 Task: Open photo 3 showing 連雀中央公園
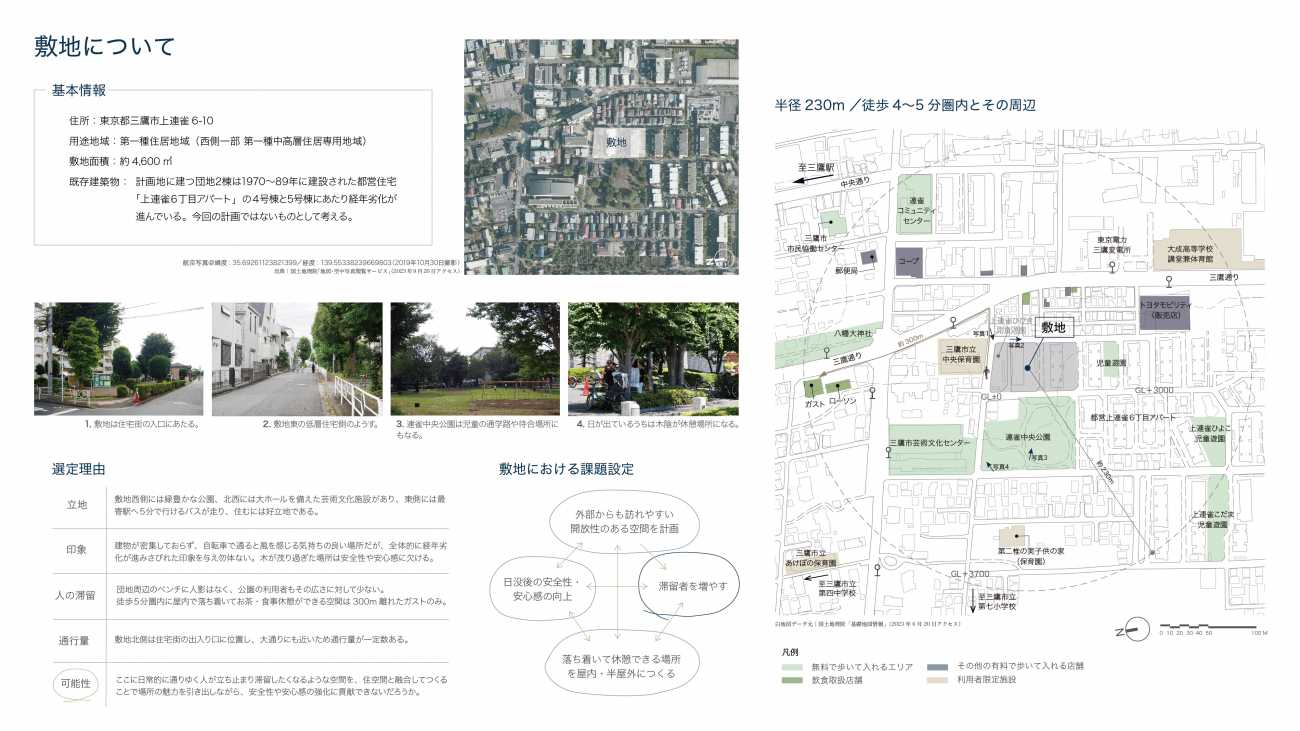[x=475, y=359]
